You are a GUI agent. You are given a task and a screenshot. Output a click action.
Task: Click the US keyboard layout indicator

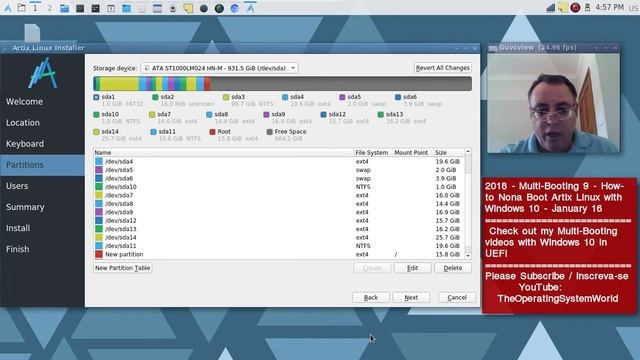(x=634, y=8)
